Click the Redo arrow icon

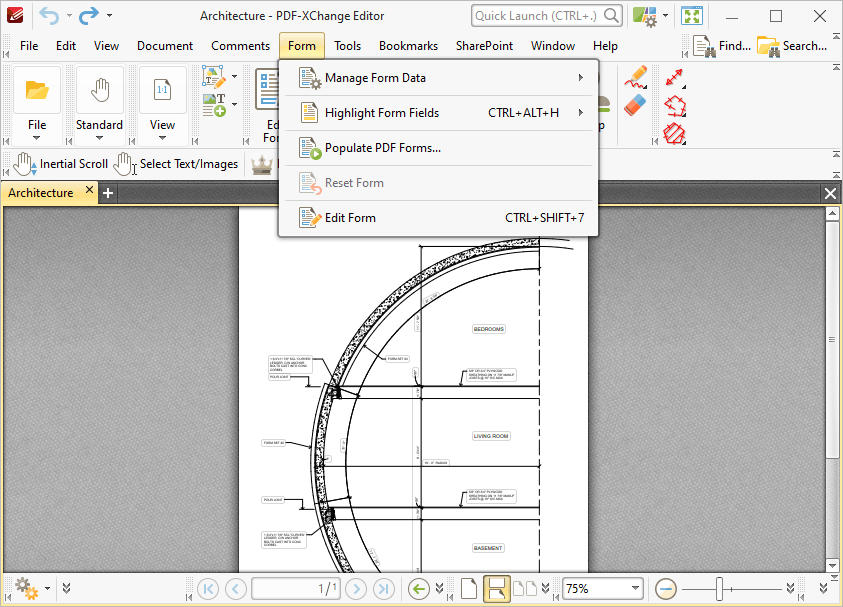click(89, 16)
